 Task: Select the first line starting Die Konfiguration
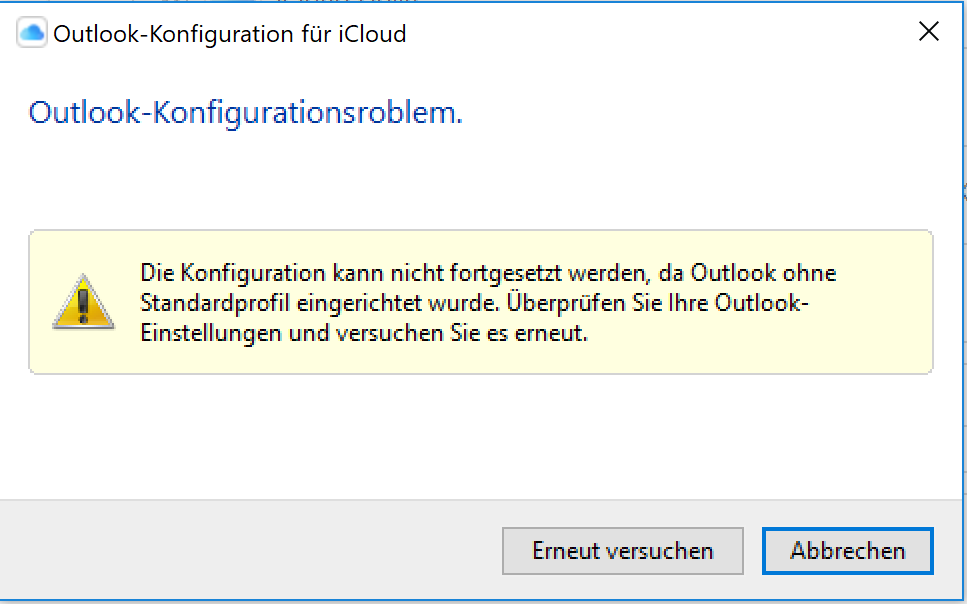[x=488, y=272]
